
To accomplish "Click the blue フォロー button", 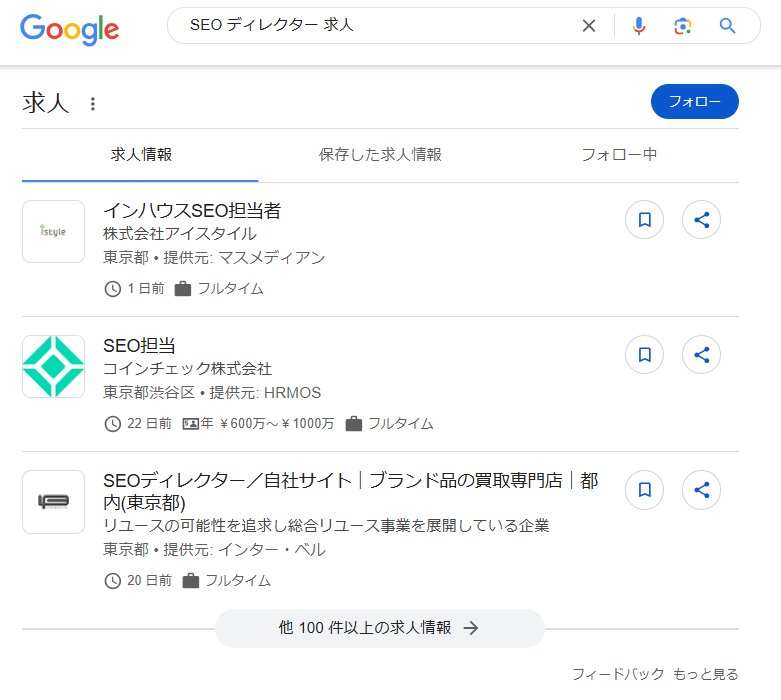I will pyautogui.click(x=694, y=102).
